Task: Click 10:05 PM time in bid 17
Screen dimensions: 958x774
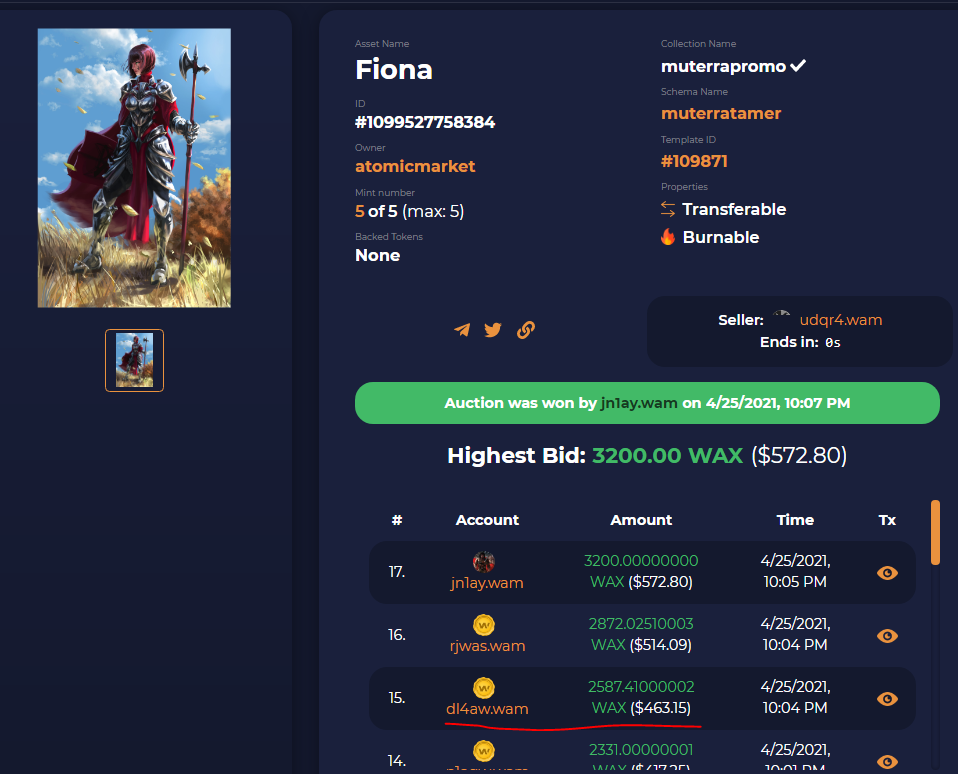Action: [795, 582]
